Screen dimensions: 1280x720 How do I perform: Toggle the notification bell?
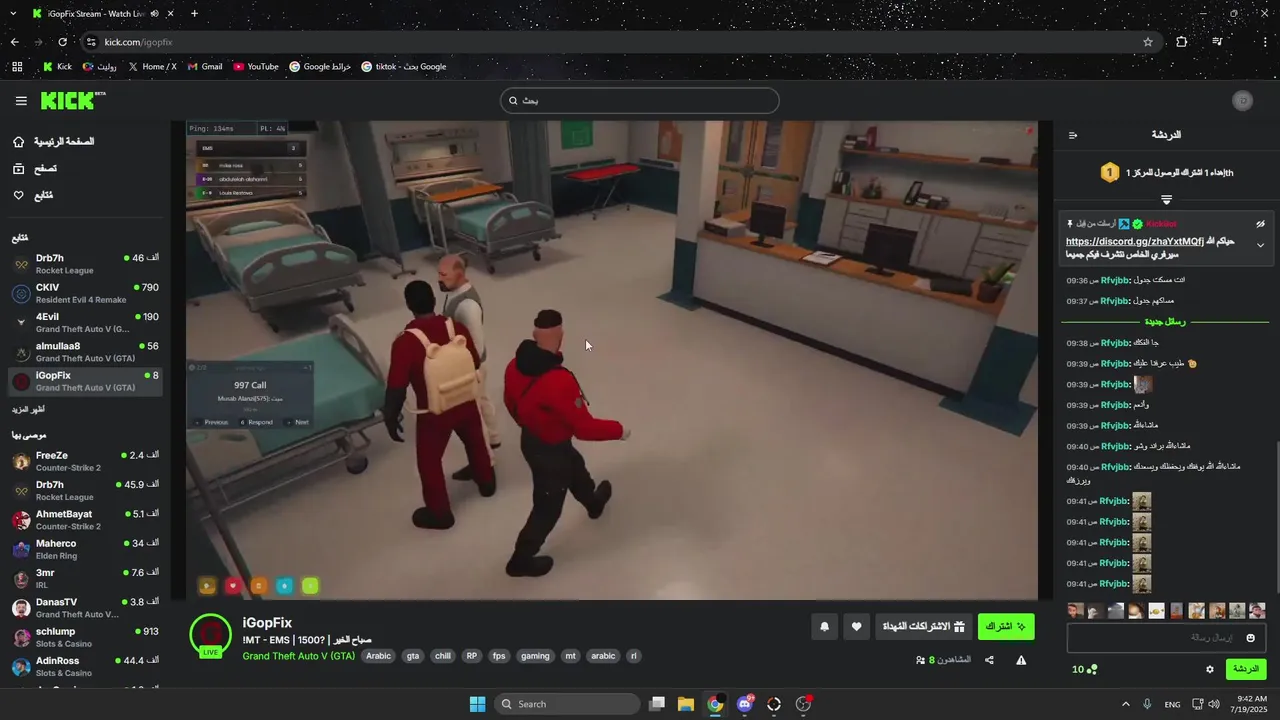tap(824, 626)
